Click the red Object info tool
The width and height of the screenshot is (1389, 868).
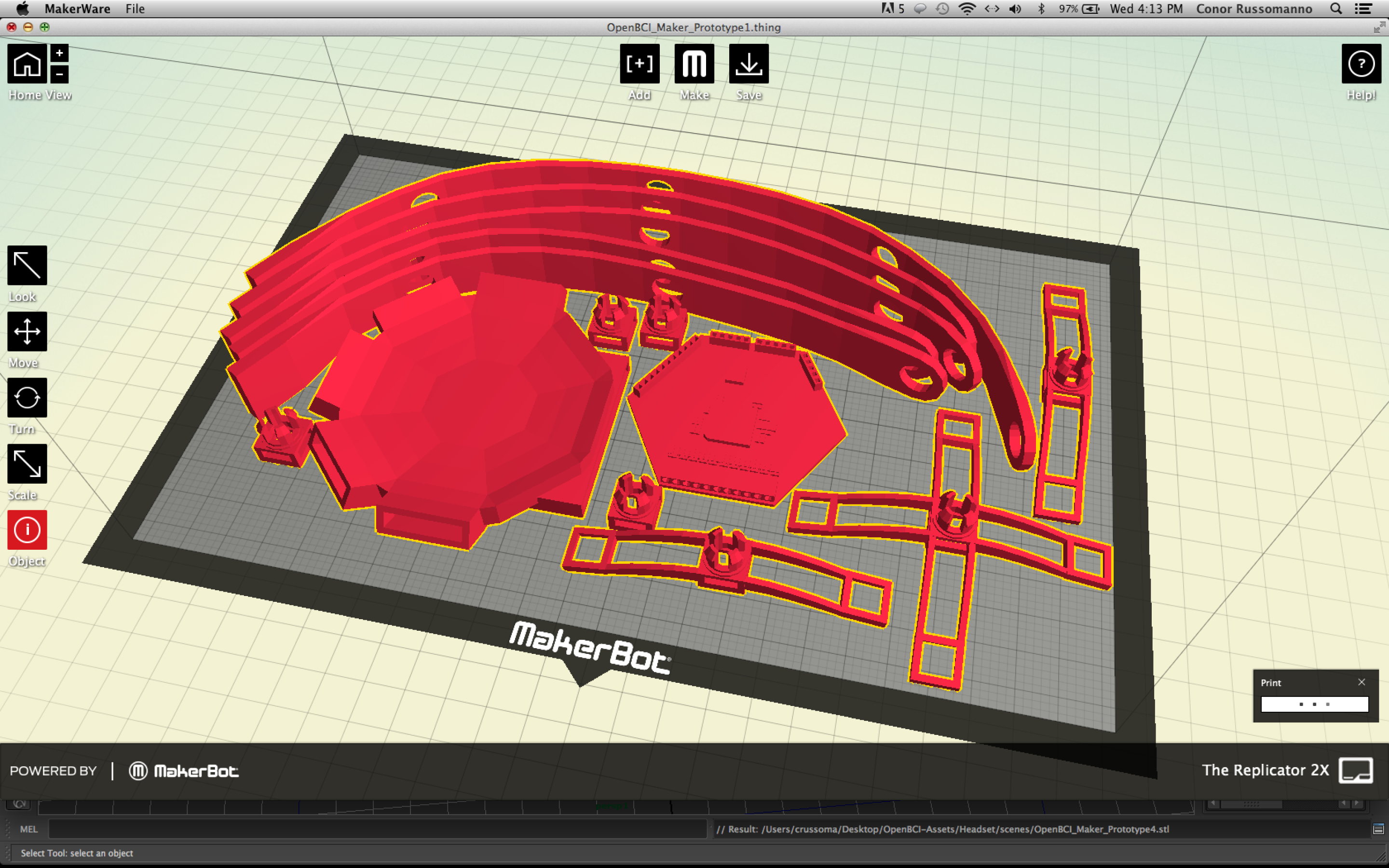coord(27,529)
